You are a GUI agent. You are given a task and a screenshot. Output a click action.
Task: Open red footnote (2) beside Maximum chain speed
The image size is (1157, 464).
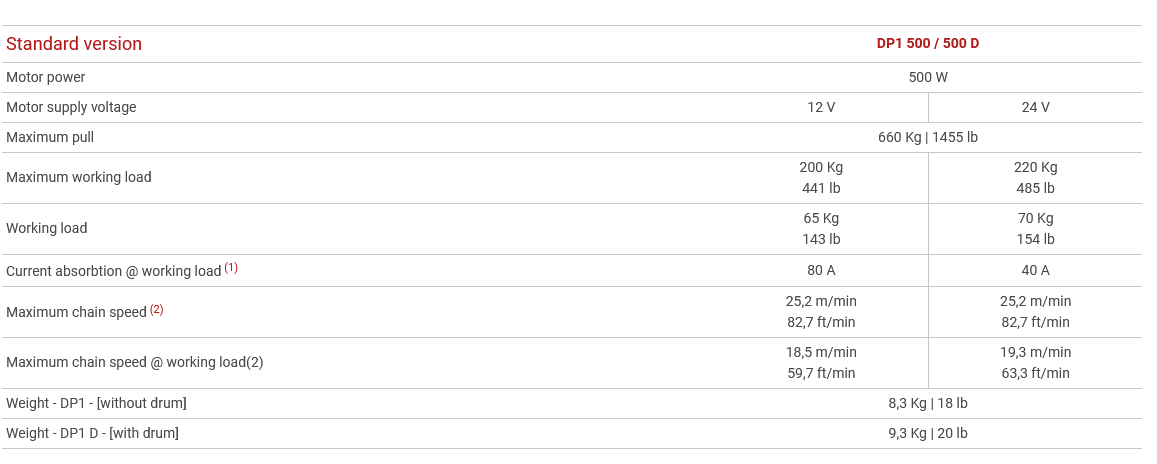[x=157, y=310]
